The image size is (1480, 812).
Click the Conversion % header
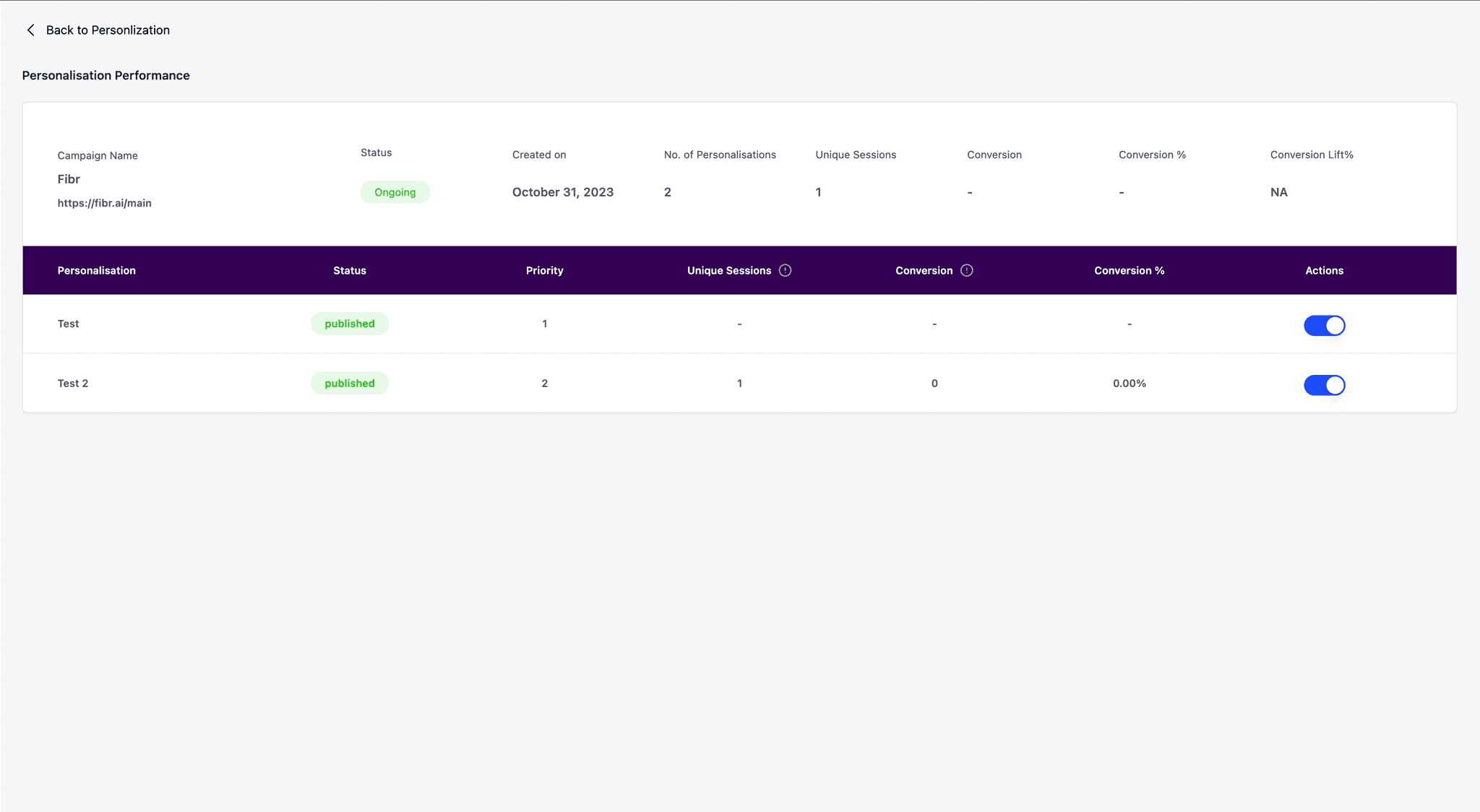(1128, 270)
